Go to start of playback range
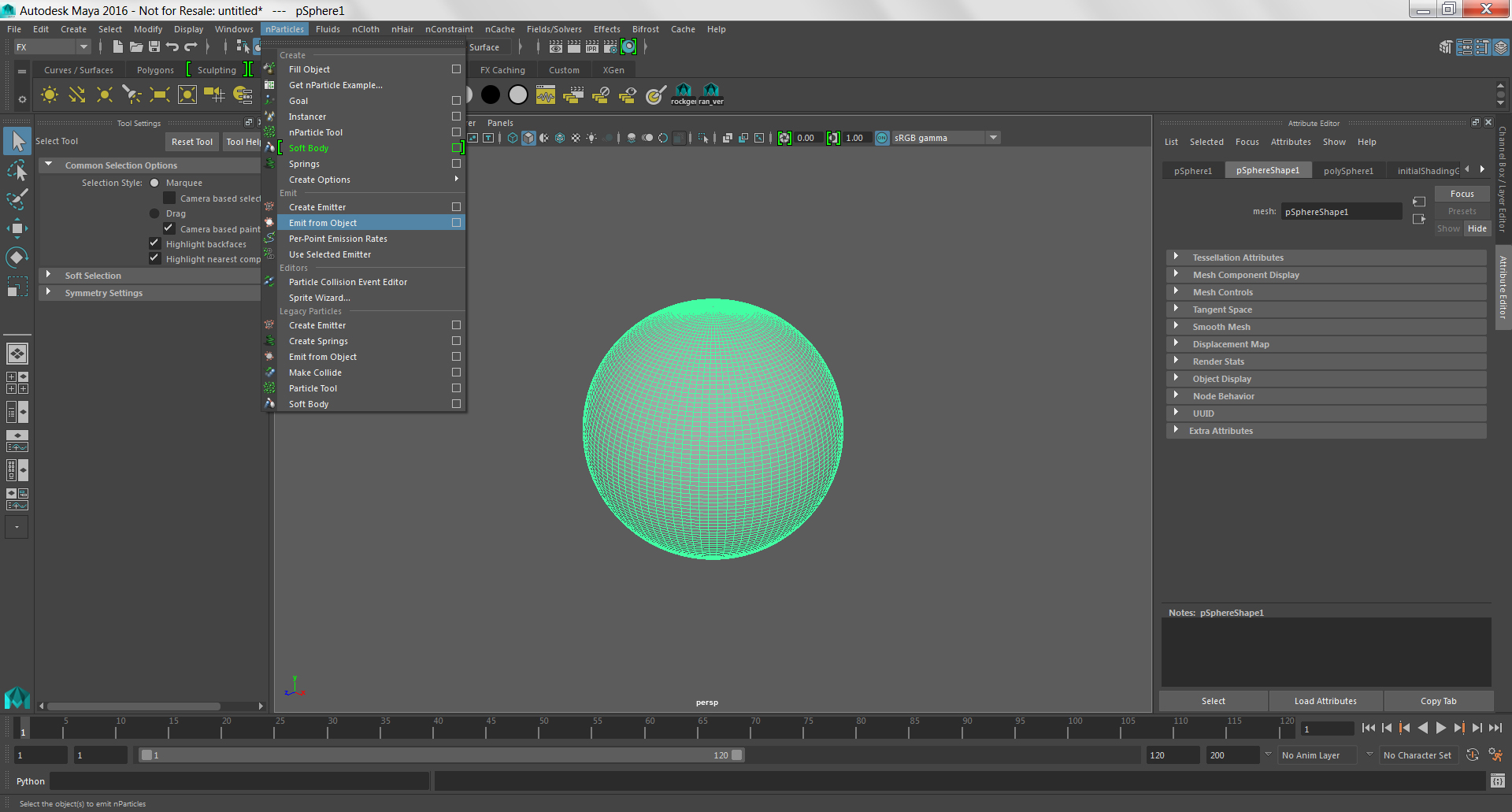 click(x=1368, y=729)
